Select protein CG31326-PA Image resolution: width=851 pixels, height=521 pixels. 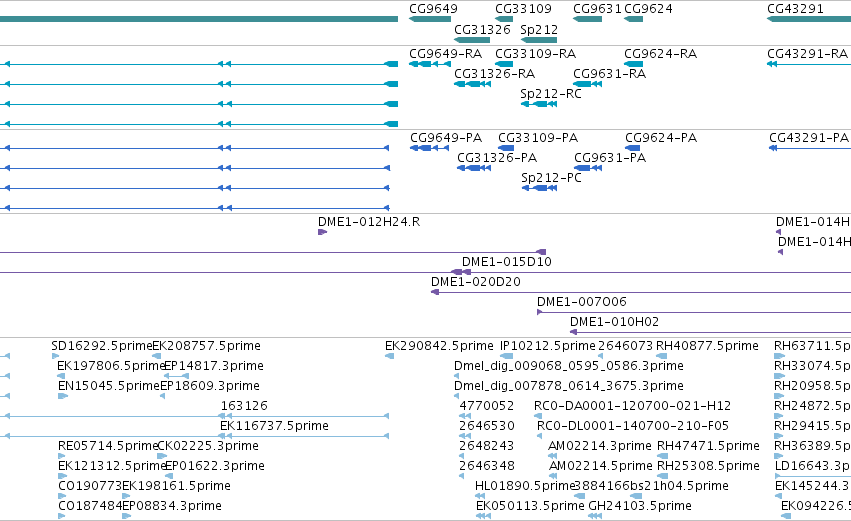coord(497,158)
